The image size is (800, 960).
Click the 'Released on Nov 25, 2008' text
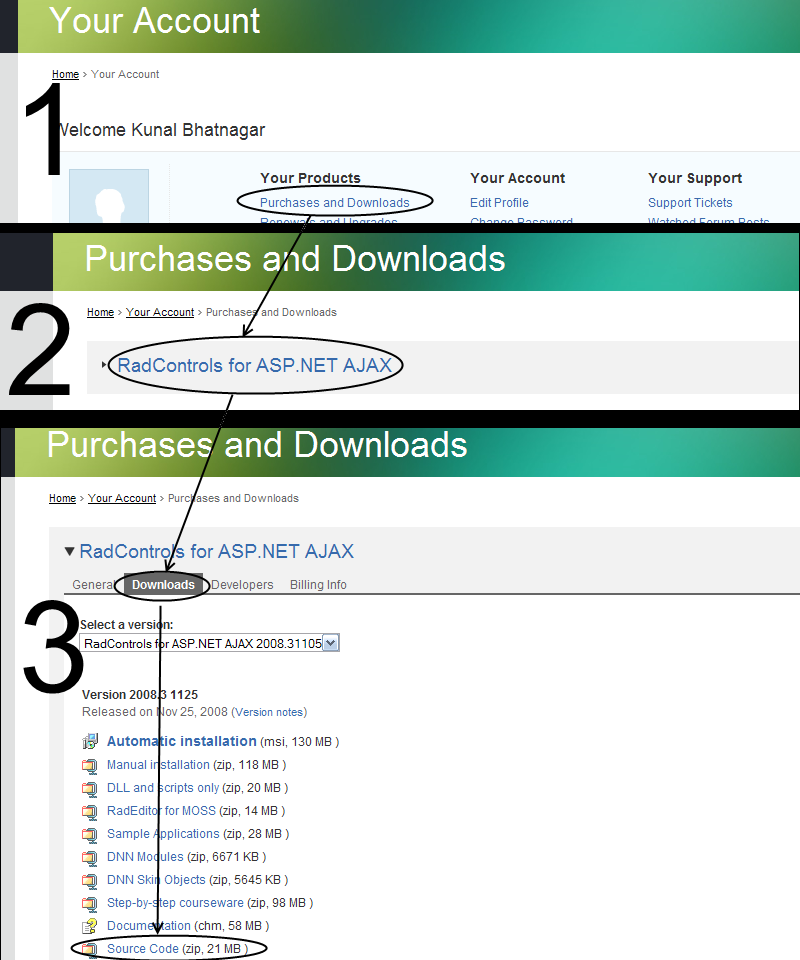pos(155,712)
